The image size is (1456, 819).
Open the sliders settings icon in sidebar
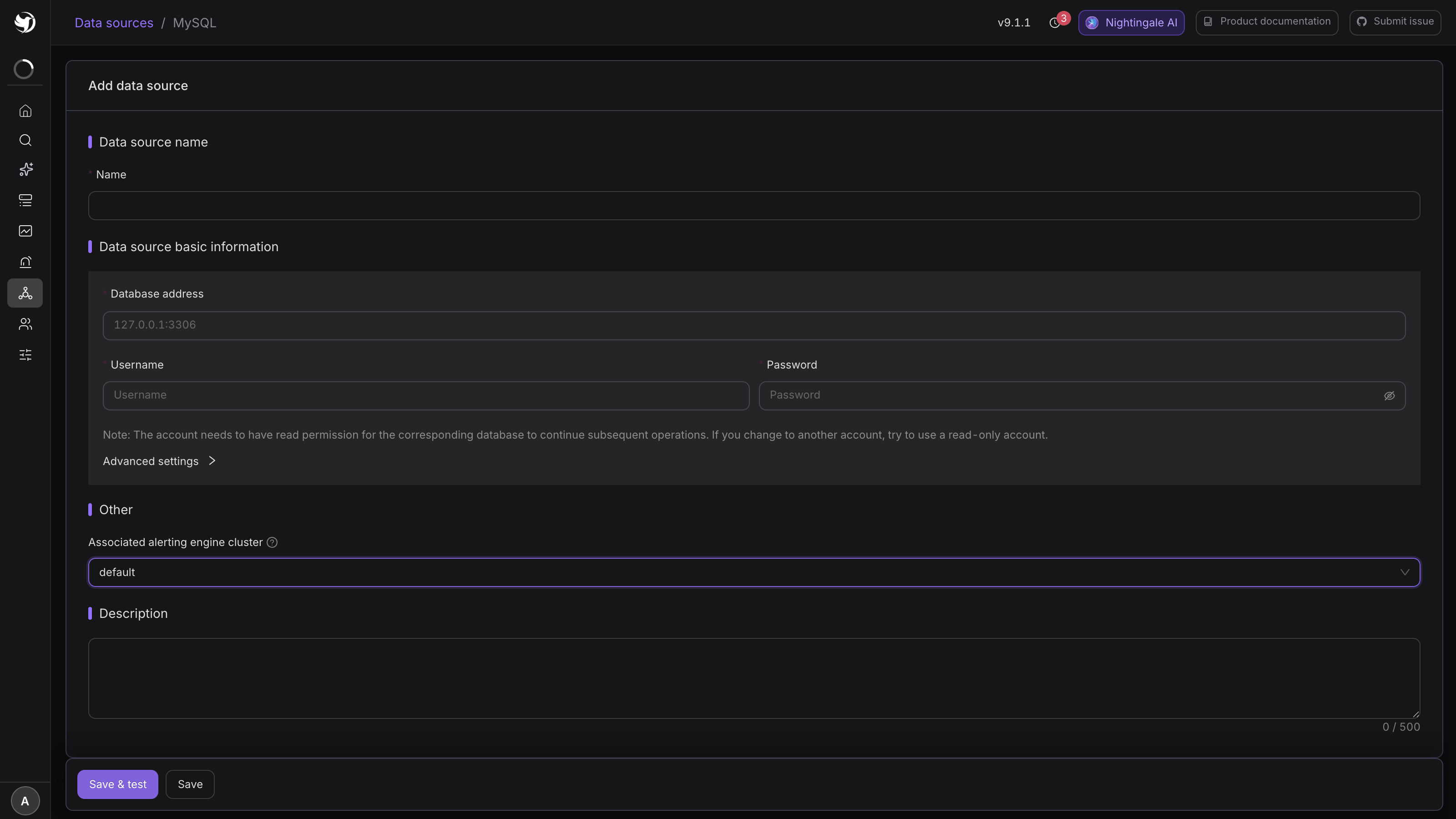[x=25, y=355]
